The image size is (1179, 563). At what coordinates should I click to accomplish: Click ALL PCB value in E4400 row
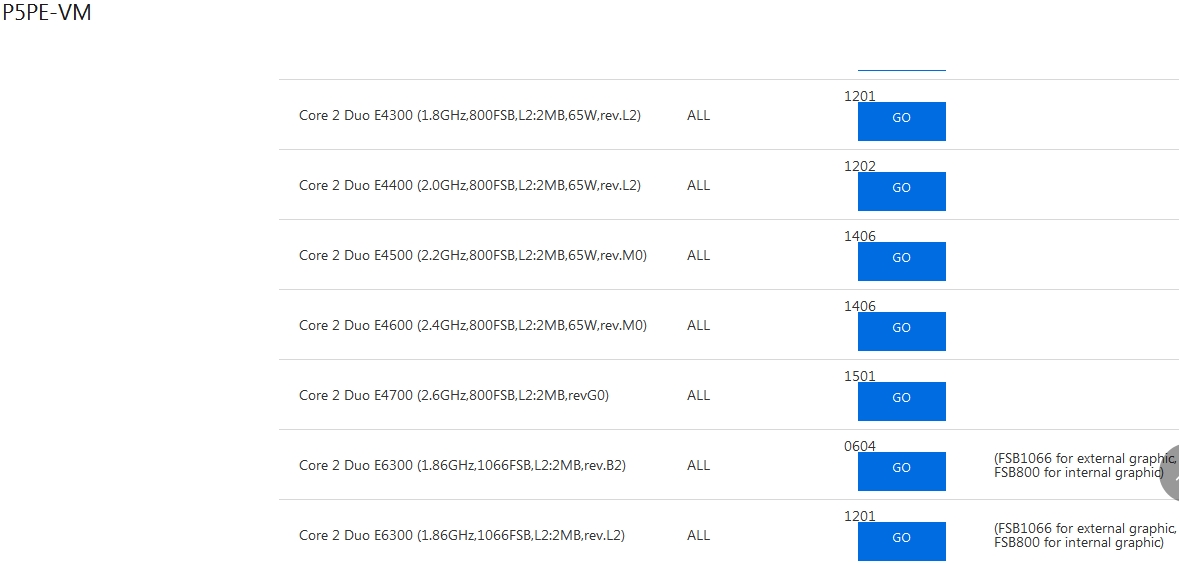point(699,186)
